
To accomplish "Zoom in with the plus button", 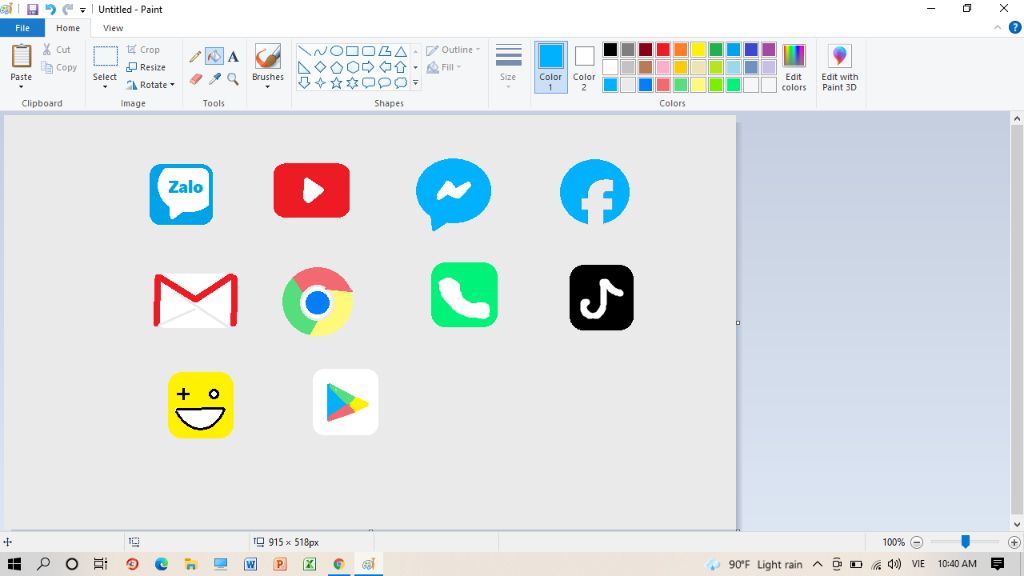I will coord(1014,542).
